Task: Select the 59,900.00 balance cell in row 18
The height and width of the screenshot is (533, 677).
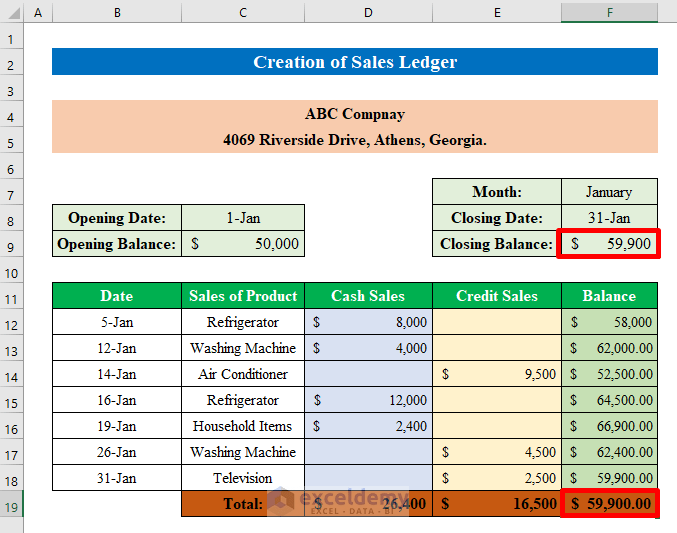Action: [x=610, y=478]
